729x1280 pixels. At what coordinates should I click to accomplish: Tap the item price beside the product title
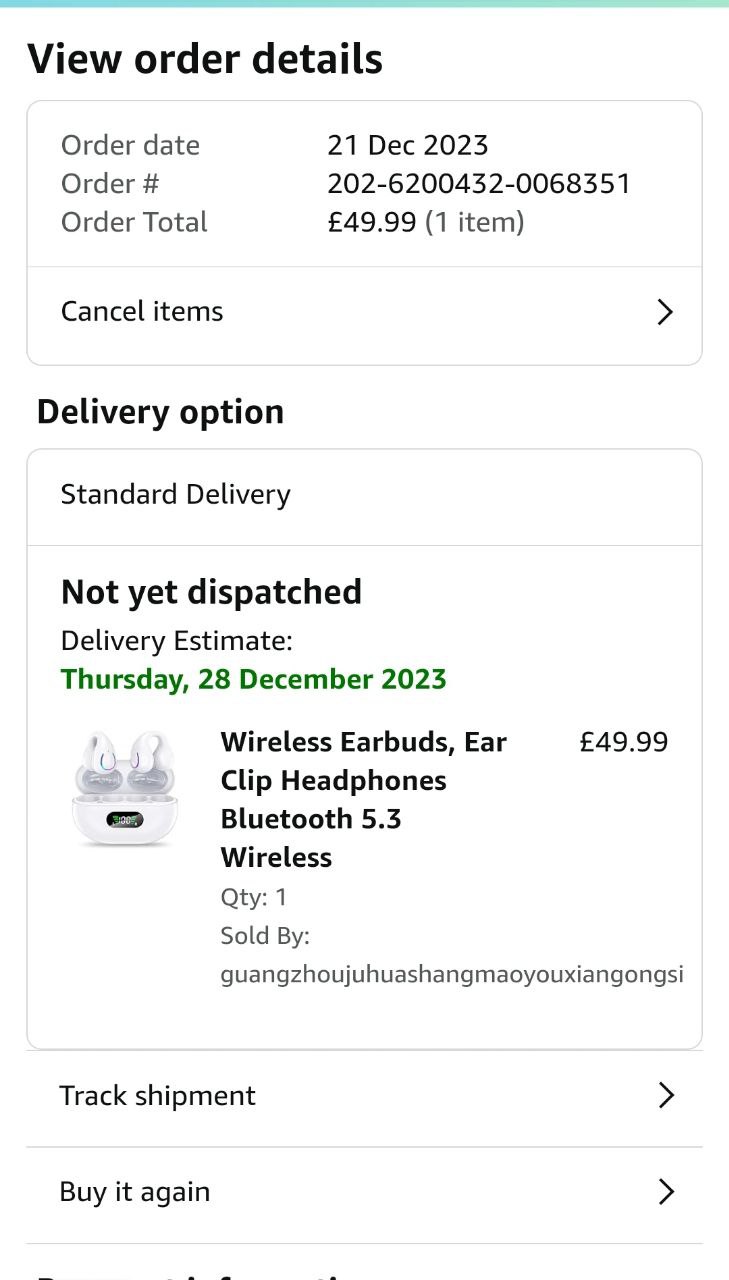pyautogui.click(x=623, y=742)
